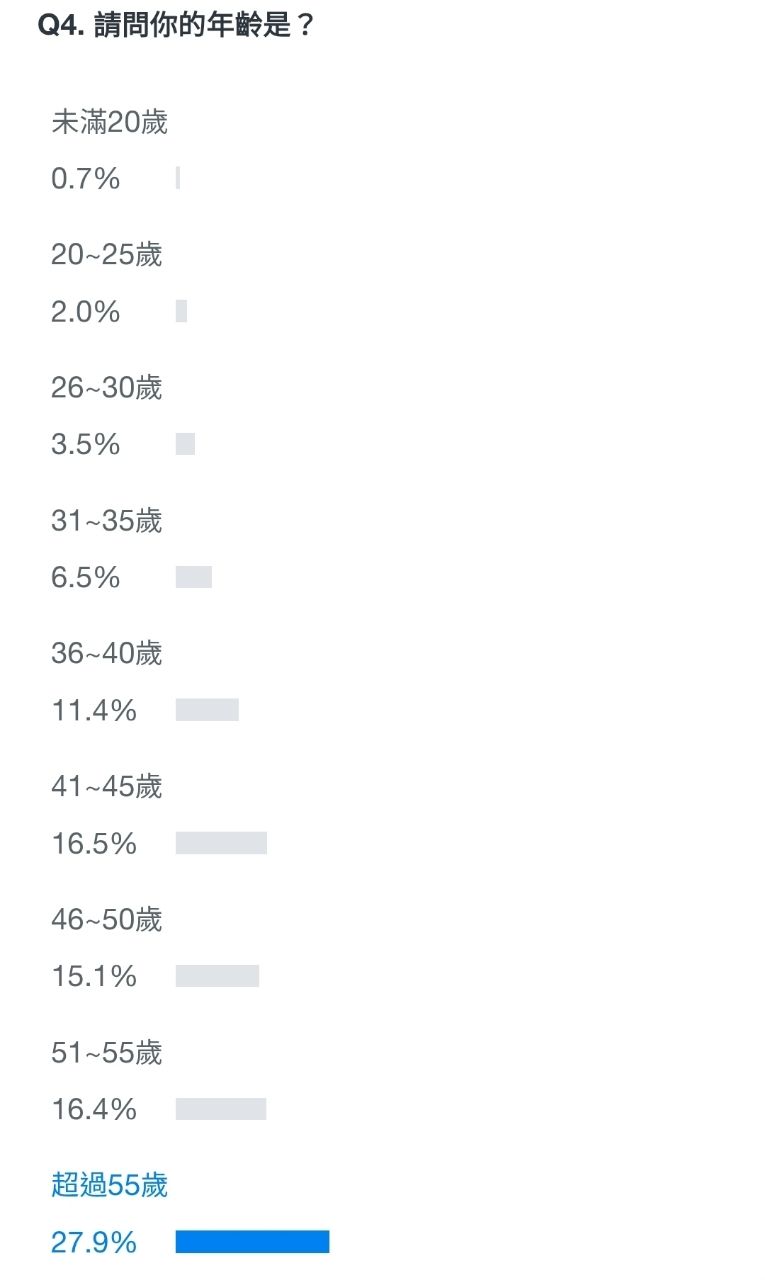Click the Q4 age question title
This screenshot has height=1280, width=765.
pyautogui.click(x=176, y=26)
